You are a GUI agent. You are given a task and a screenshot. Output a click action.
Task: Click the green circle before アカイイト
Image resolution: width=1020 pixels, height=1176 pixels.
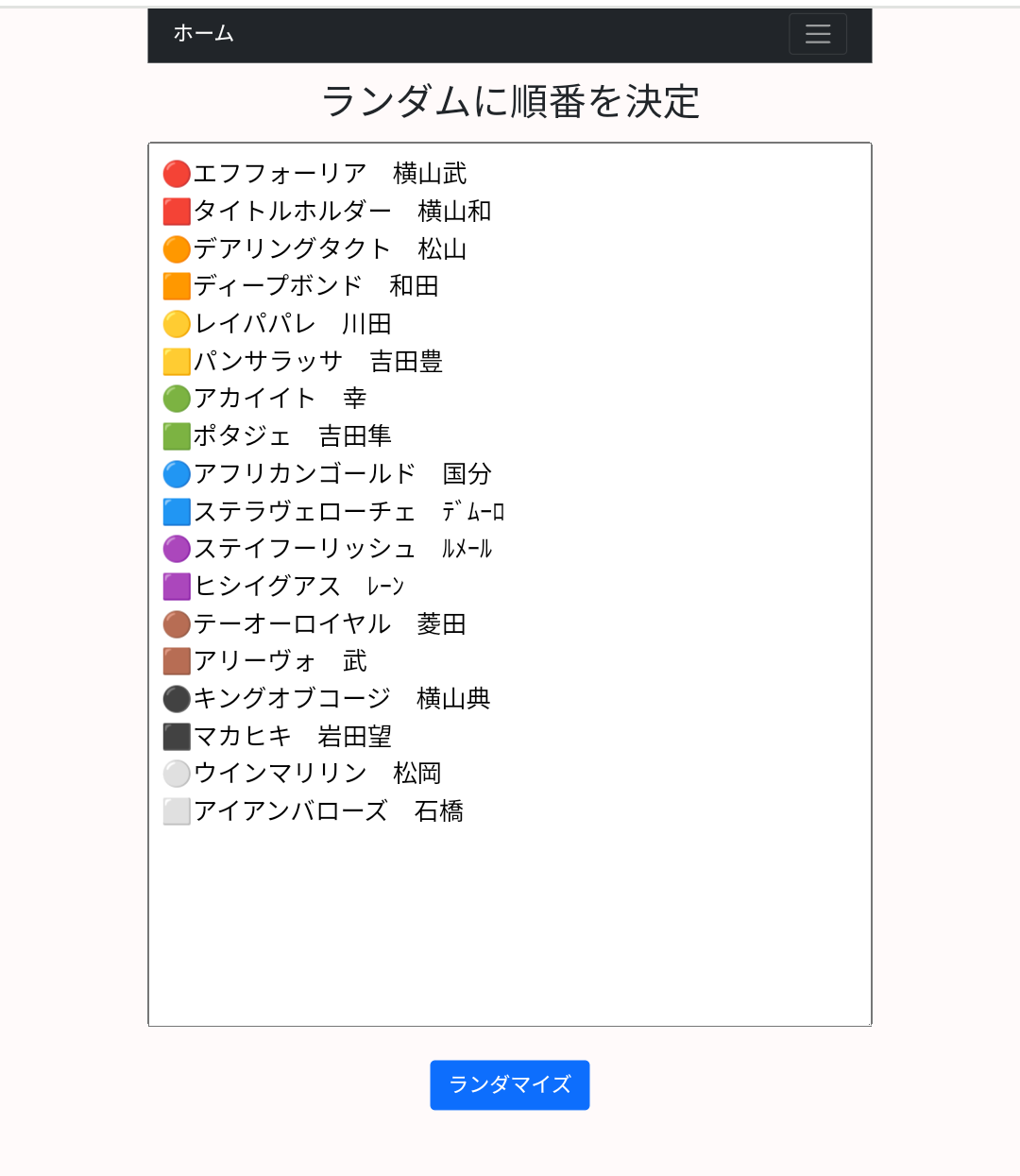pos(177,399)
